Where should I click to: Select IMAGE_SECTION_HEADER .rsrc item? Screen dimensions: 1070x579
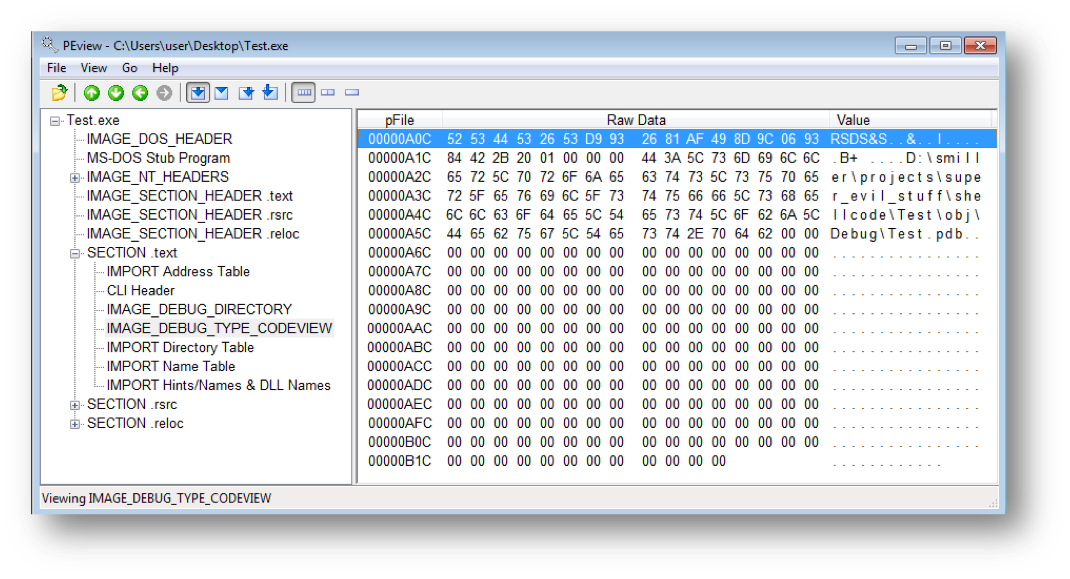190,214
